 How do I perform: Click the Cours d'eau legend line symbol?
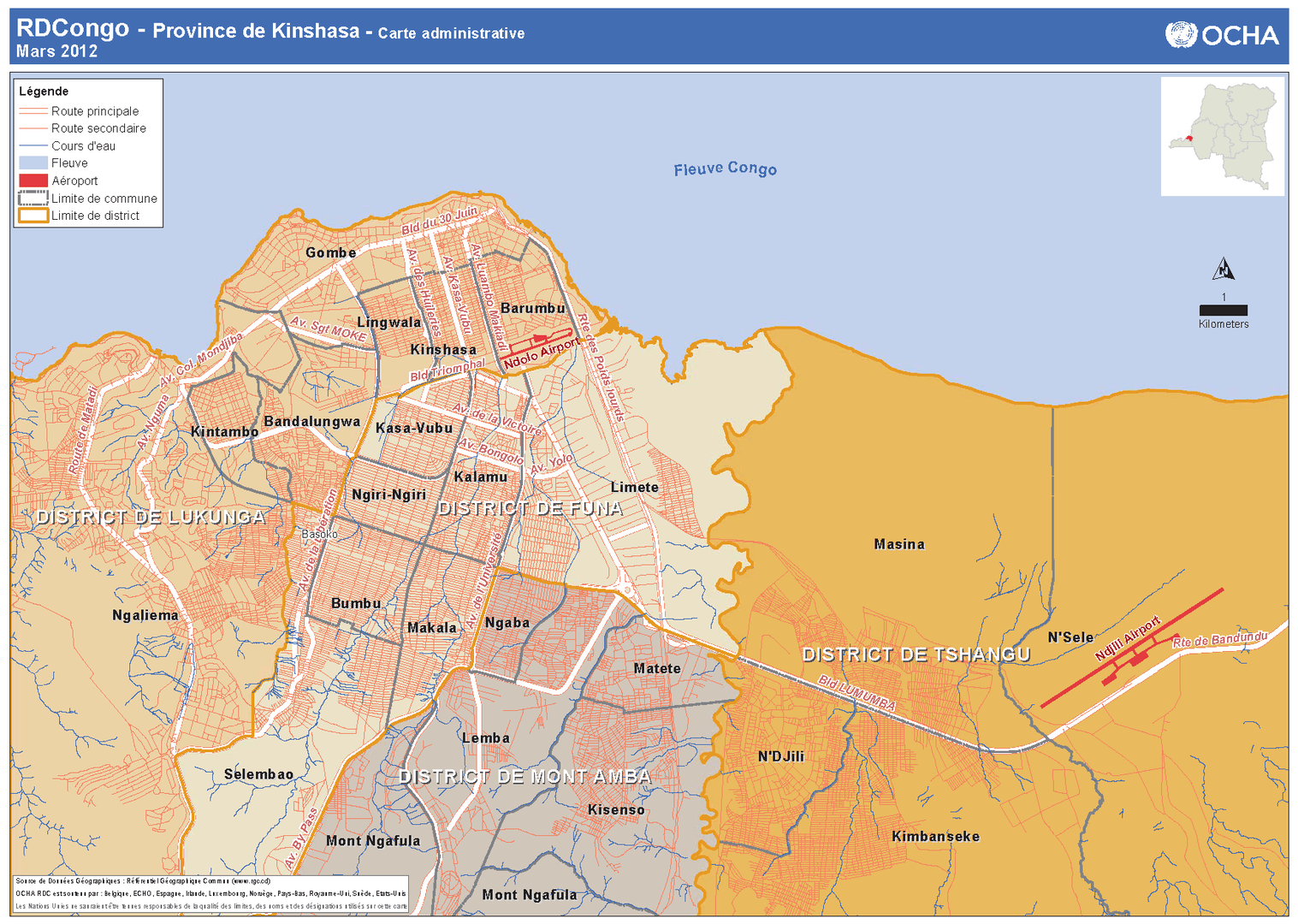[33, 145]
